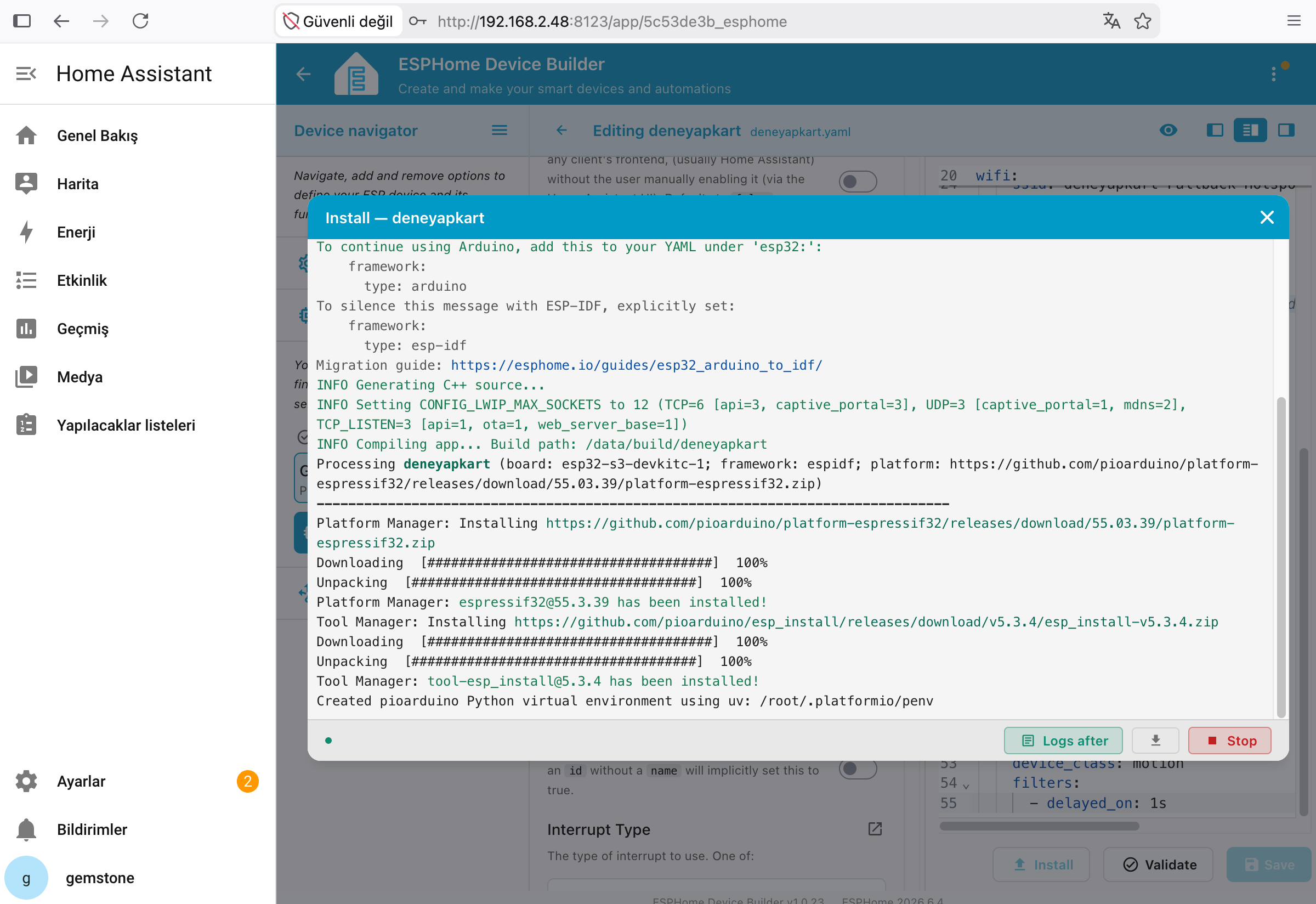Download the install log
The image size is (1316, 904).
tap(1156, 741)
